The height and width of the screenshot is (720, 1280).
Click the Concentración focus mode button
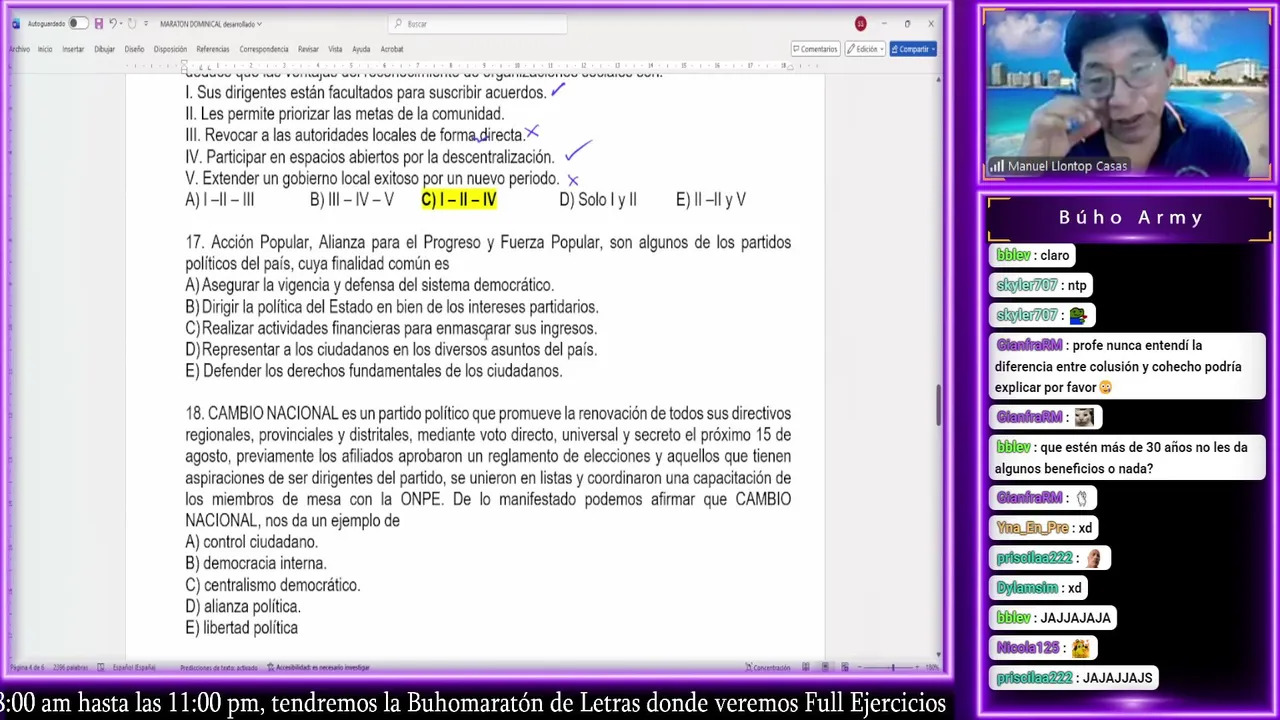pos(768,667)
